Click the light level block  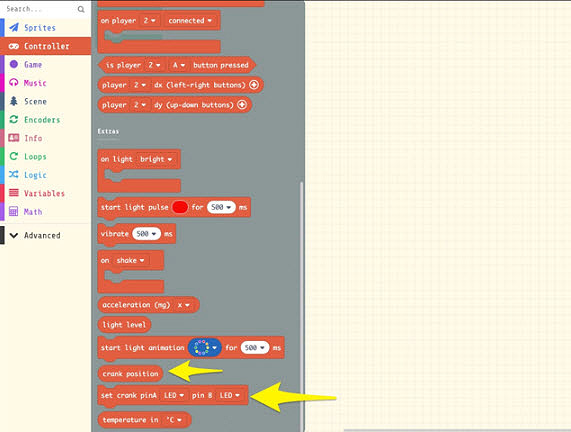click(x=124, y=325)
